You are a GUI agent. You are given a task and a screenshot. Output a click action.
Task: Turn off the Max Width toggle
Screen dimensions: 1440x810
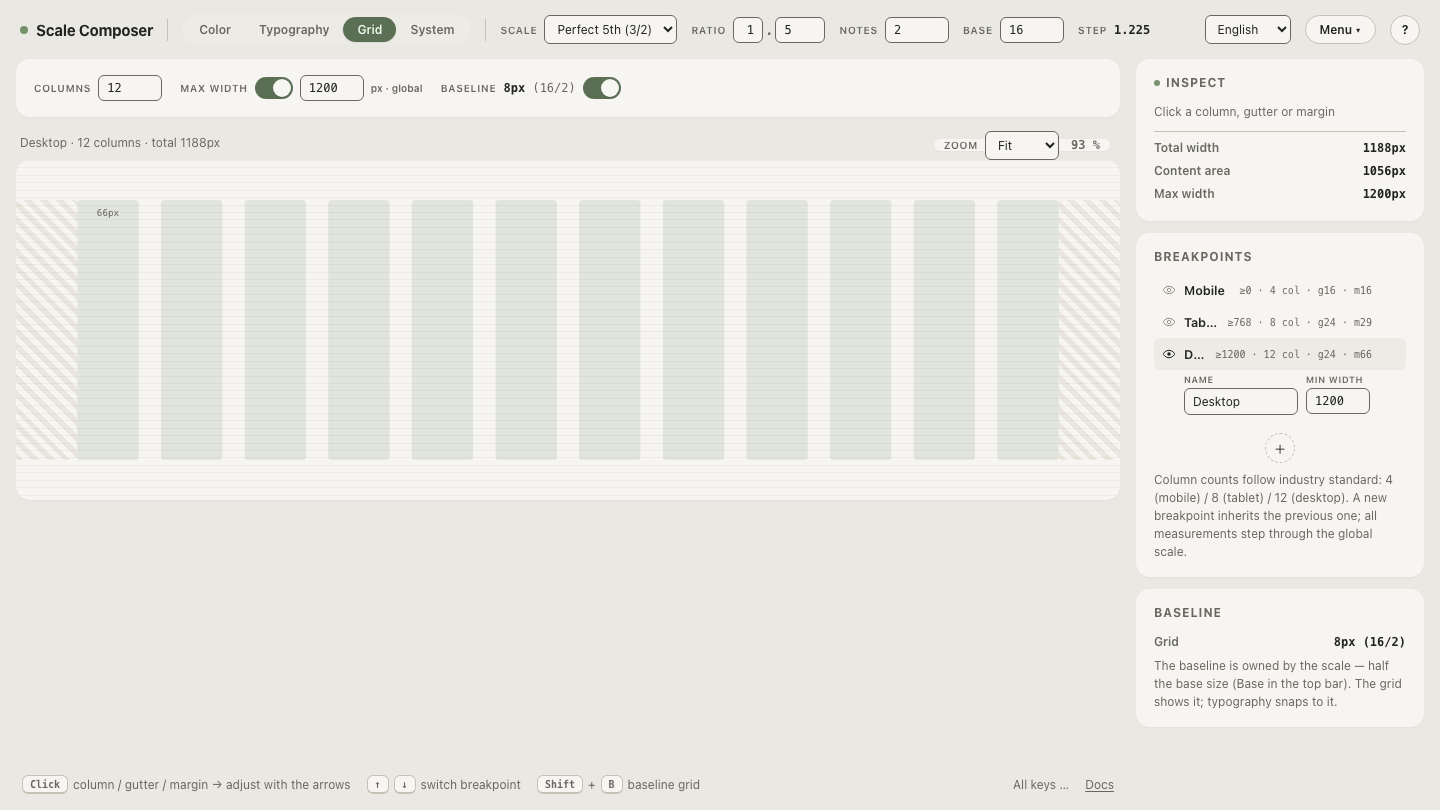274,88
